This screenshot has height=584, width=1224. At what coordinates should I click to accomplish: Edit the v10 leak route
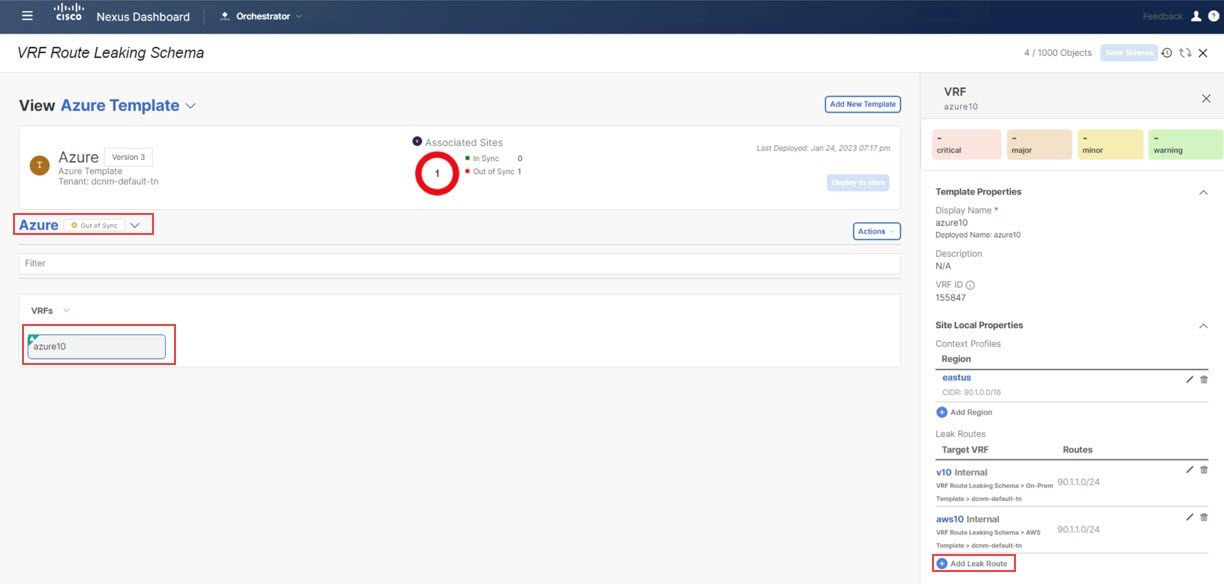click(1189, 470)
